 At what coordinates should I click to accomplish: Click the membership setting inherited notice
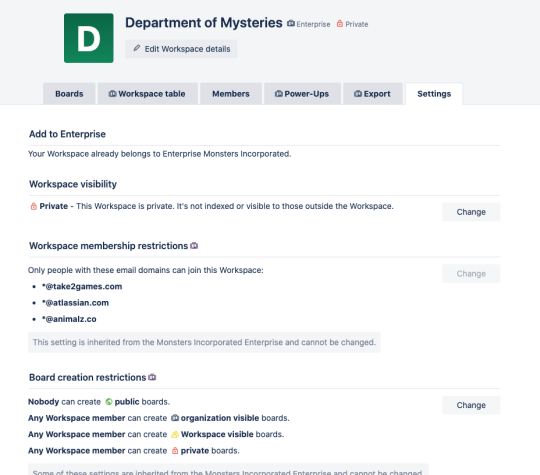(x=204, y=342)
